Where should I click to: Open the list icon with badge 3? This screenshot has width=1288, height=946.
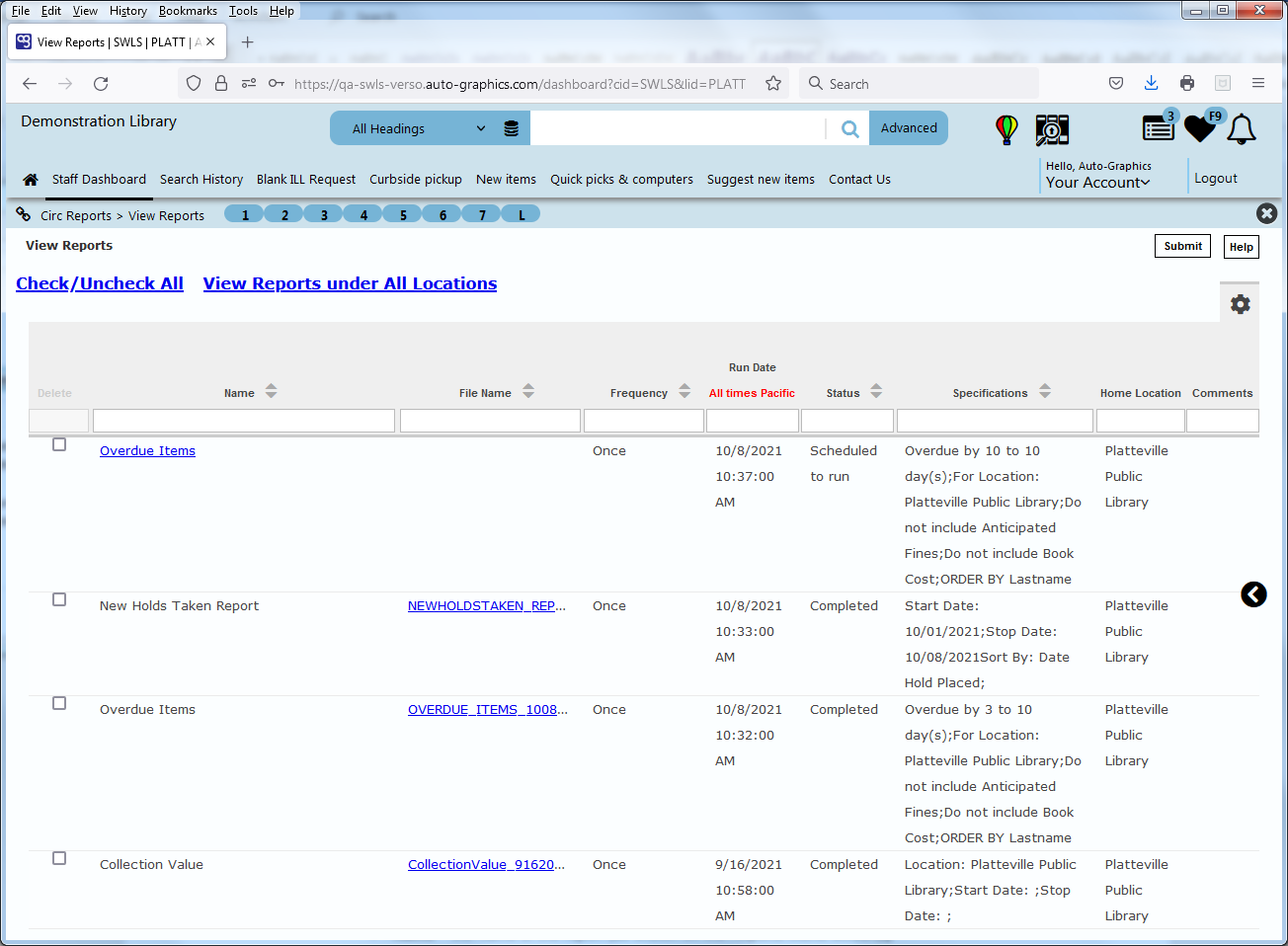pyautogui.click(x=1159, y=127)
